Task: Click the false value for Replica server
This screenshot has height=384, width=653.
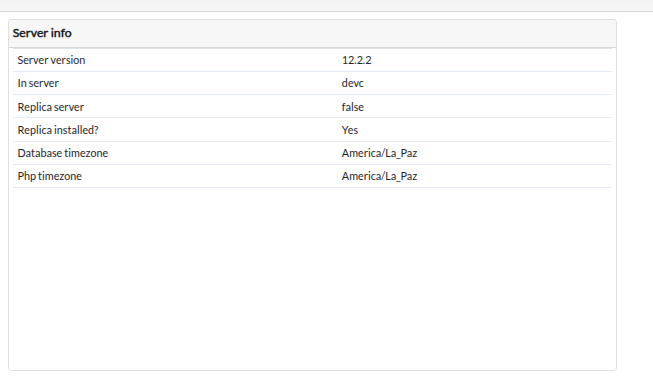Action: (353, 107)
